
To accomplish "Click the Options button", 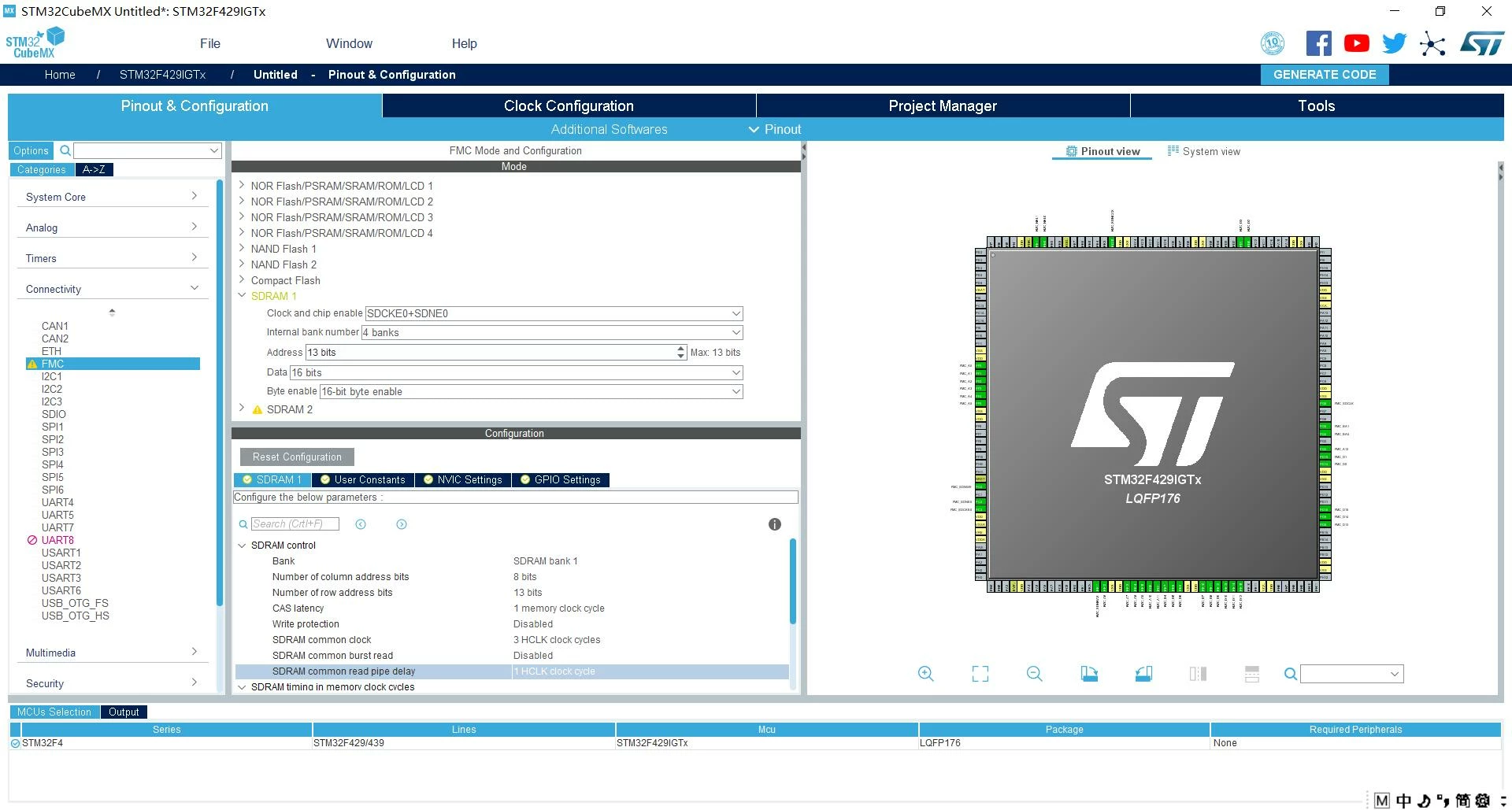I will tap(31, 150).
